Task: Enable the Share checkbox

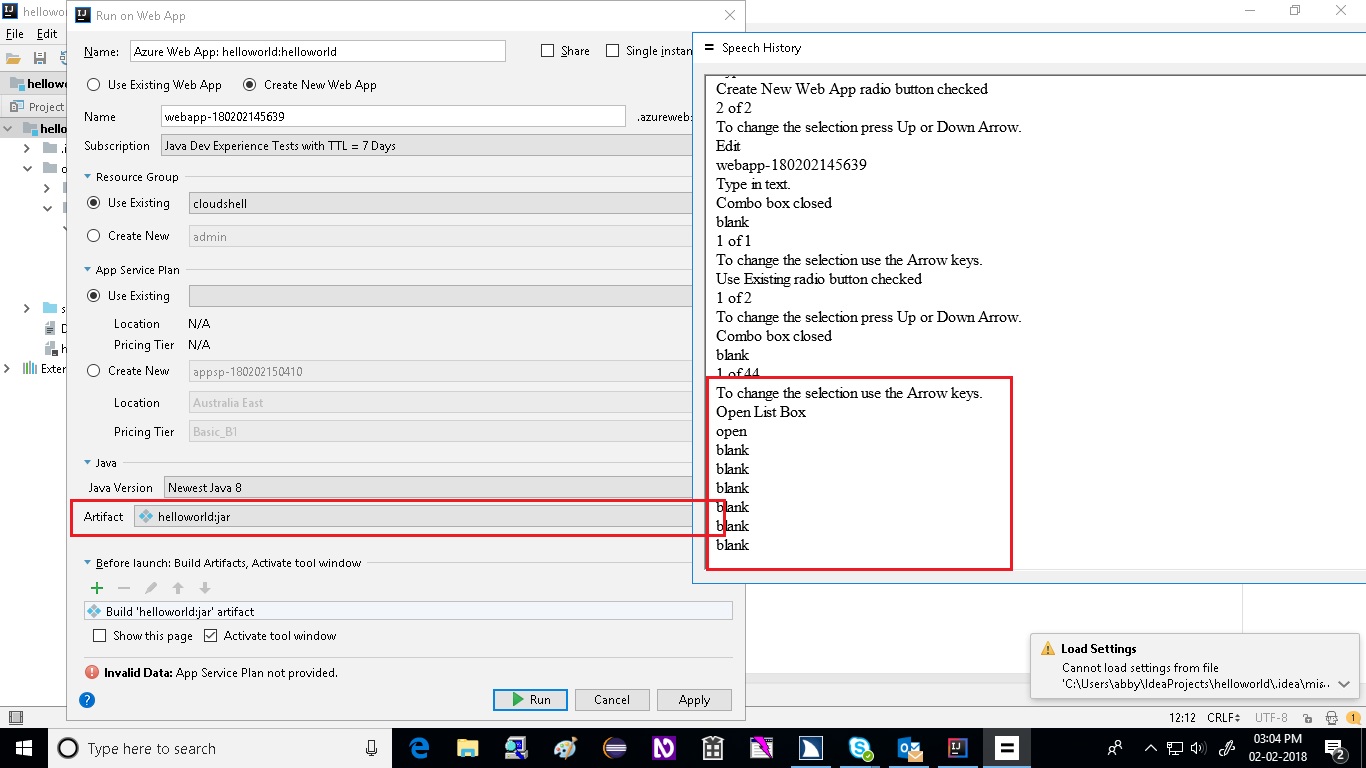Action: (x=548, y=50)
